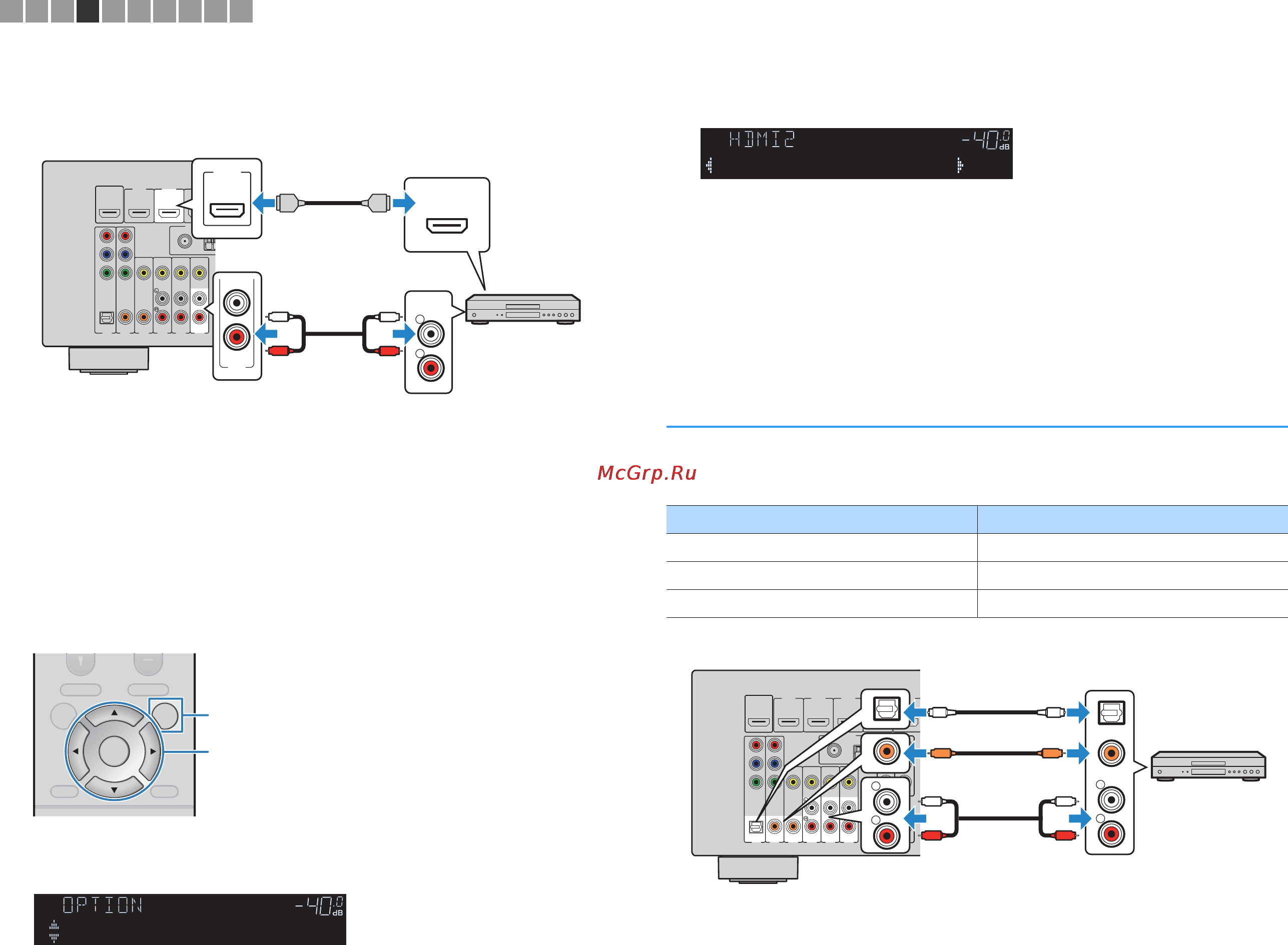Screen dimensions: 1288x945
Task: Click the boxed OPTION button on the remote
Action: [x=166, y=715]
